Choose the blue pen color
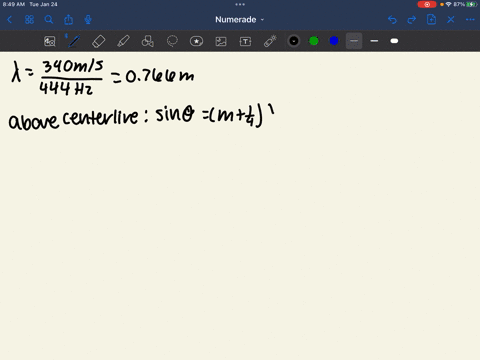The width and height of the screenshot is (480, 360). click(334, 41)
